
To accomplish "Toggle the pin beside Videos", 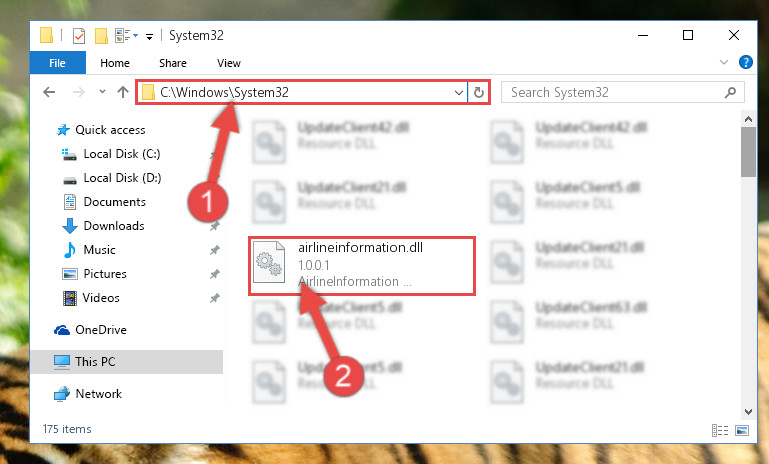I will click(x=214, y=298).
